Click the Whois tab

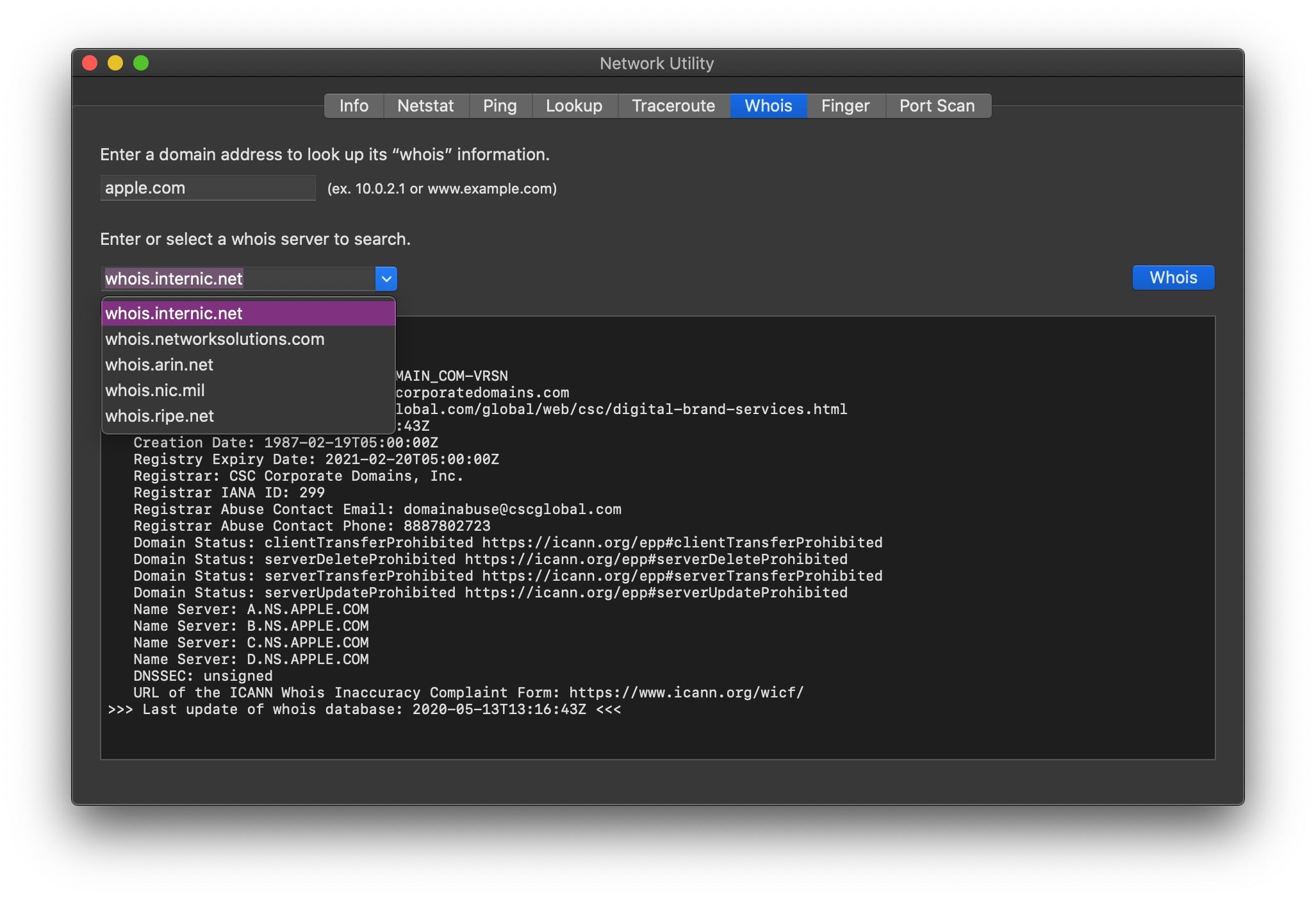pos(768,106)
